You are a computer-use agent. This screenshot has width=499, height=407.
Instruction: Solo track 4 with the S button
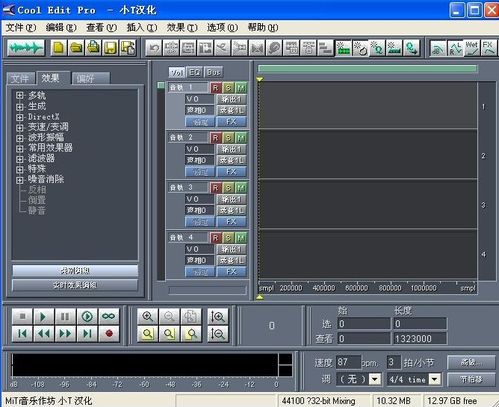pos(228,238)
